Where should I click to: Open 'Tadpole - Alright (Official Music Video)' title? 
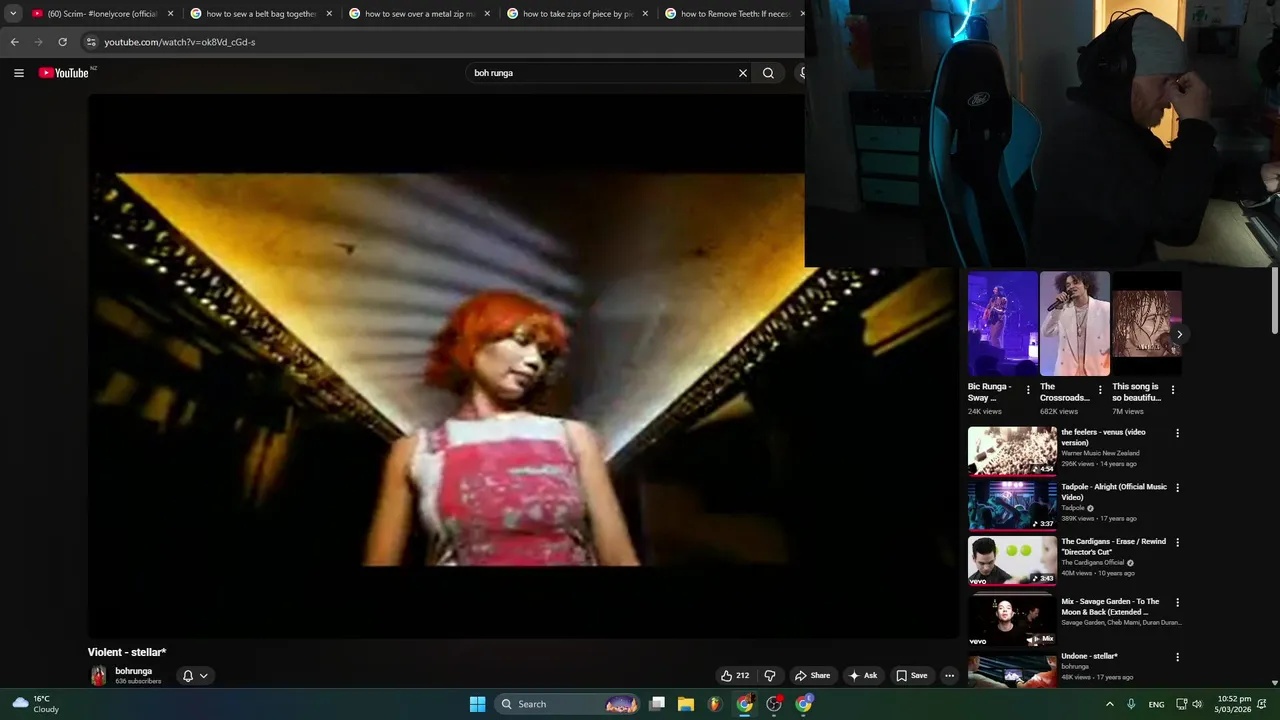[1113, 492]
